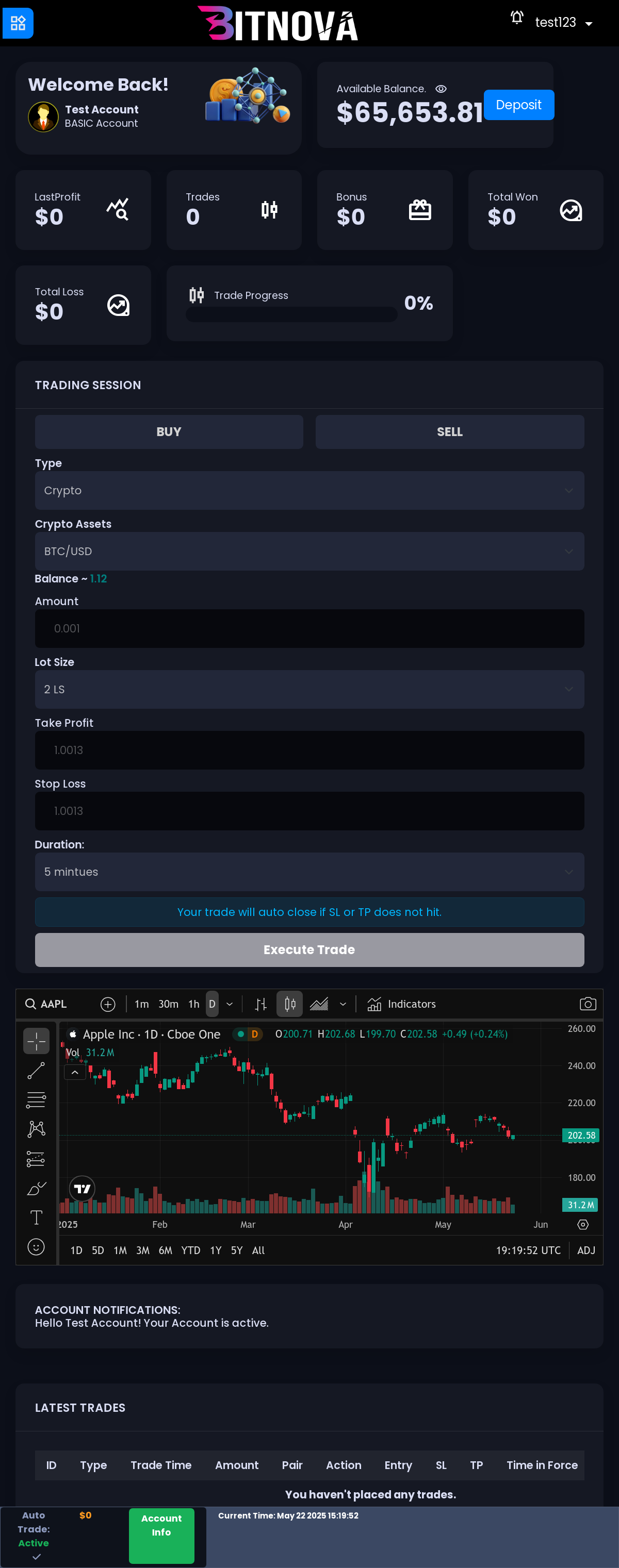The height and width of the screenshot is (1568, 619).
Task: Open the test123 user menu
Action: pyautogui.click(x=564, y=23)
